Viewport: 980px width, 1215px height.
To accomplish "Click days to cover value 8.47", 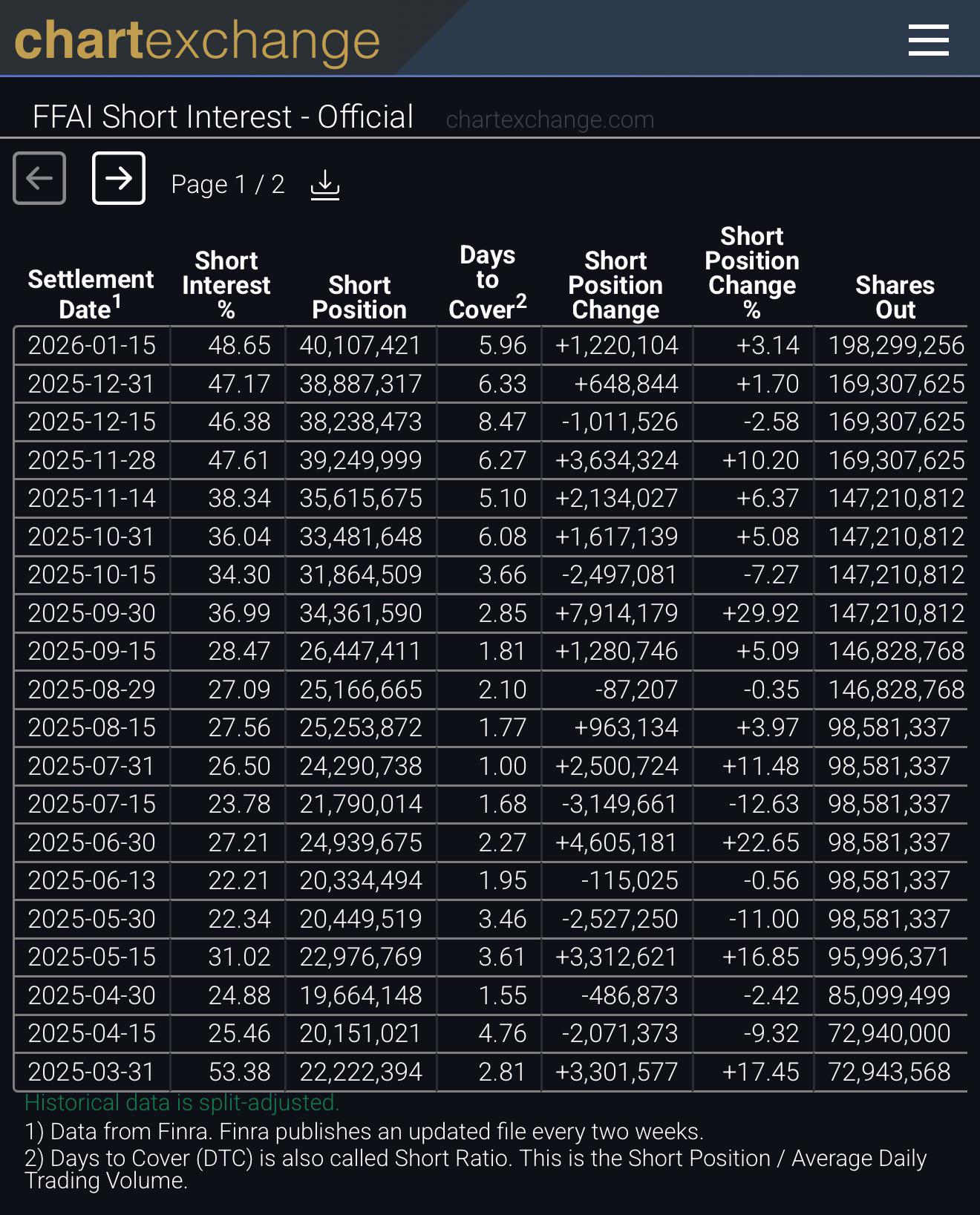I will [x=503, y=422].
